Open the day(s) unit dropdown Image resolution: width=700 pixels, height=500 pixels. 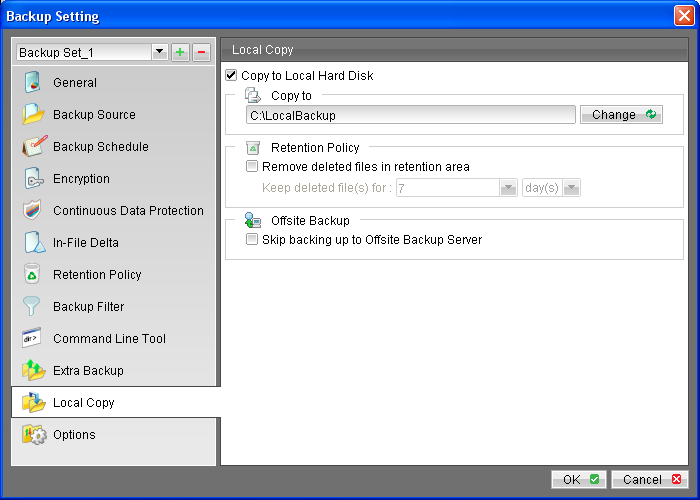coord(571,187)
